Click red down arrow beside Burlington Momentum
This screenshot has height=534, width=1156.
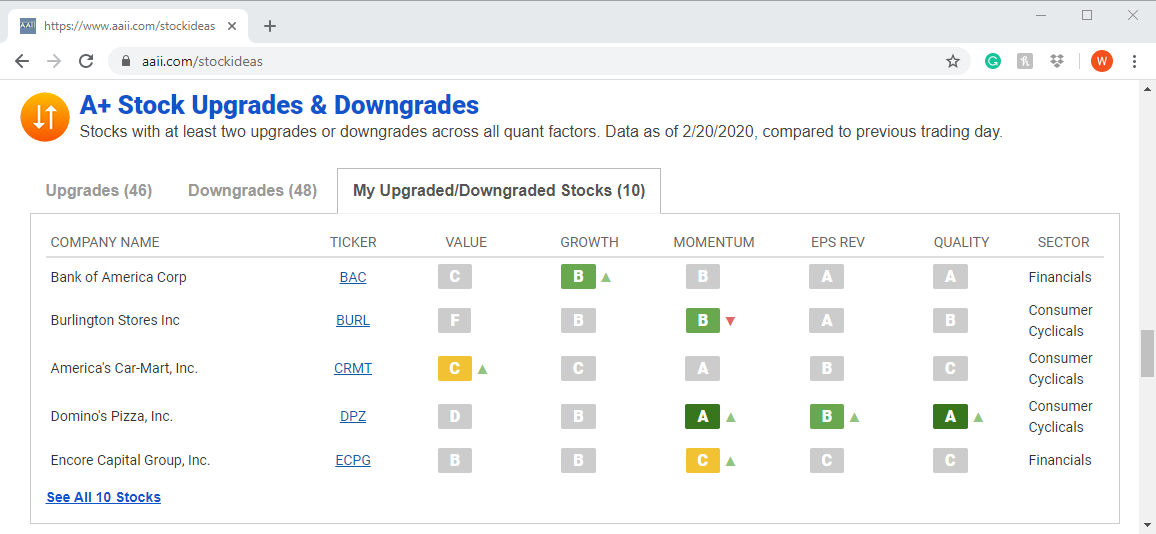click(730, 322)
